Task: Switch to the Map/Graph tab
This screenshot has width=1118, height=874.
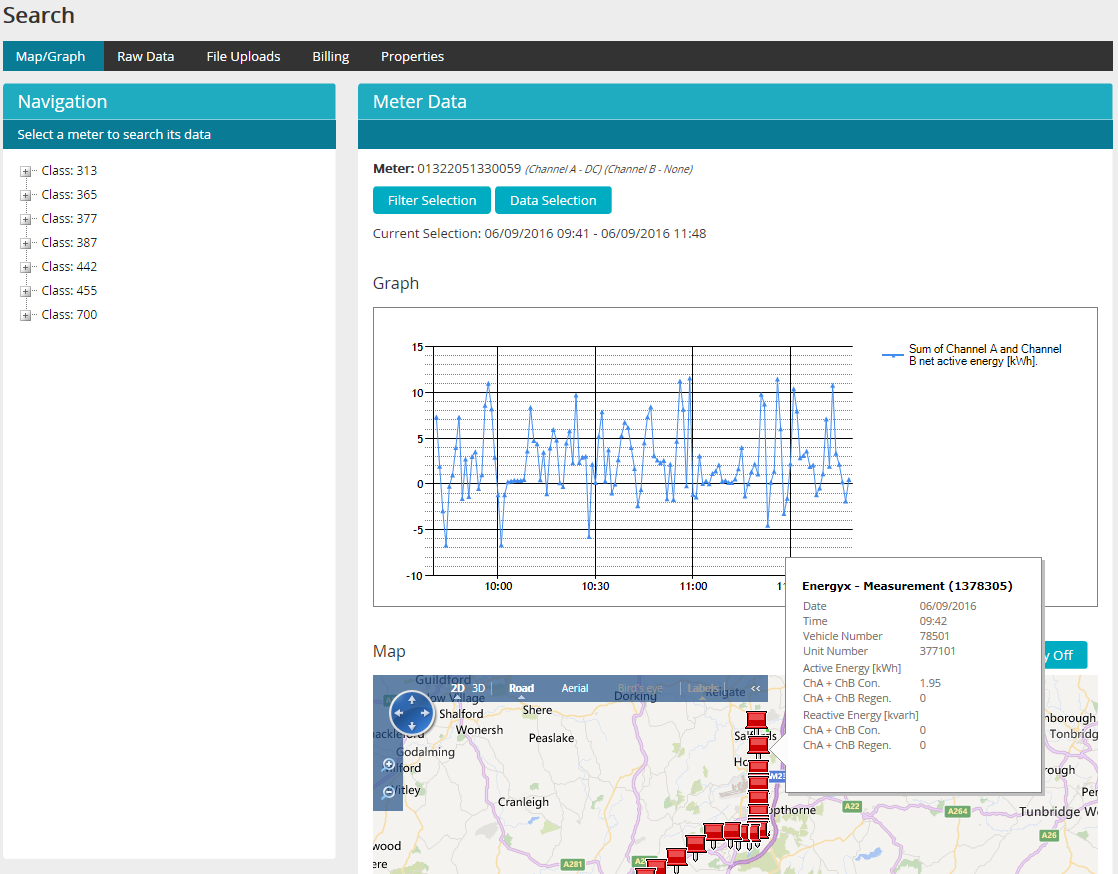Action: coord(51,56)
